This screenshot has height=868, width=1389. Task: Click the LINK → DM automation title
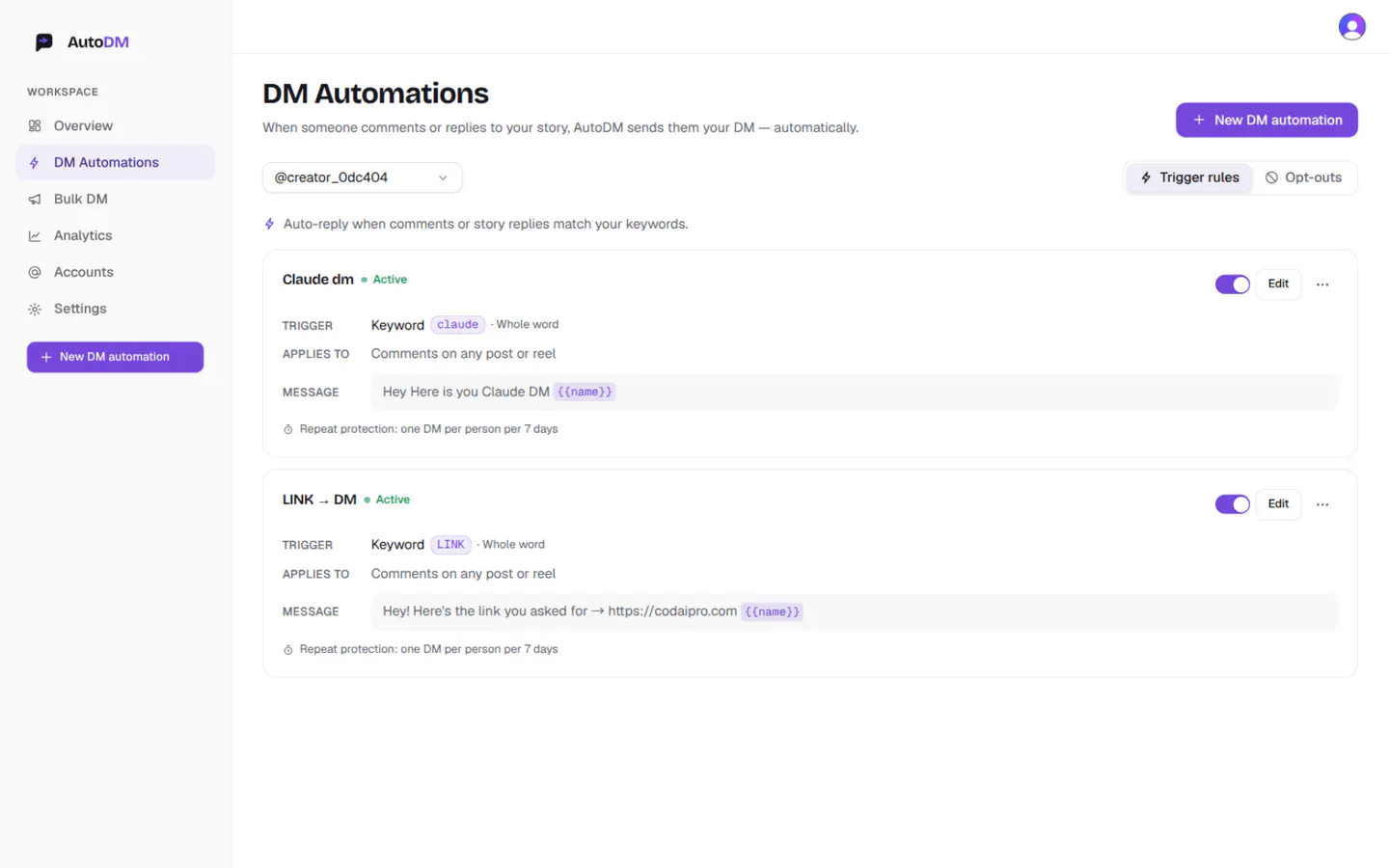coord(319,500)
